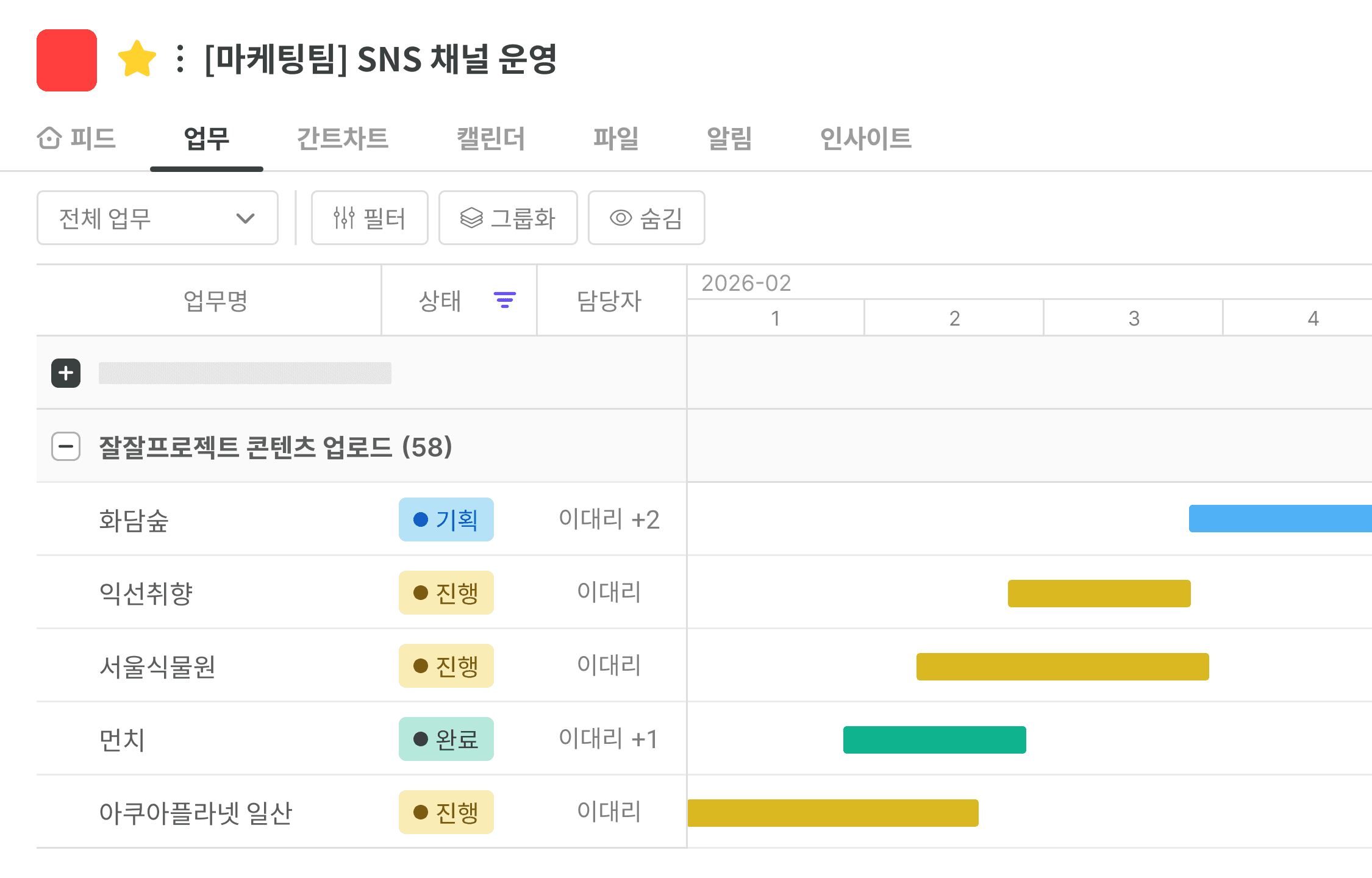Image resolution: width=1372 pixels, height=878 pixels.
Task: Click the purple status filter icon
Action: [504, 300]
